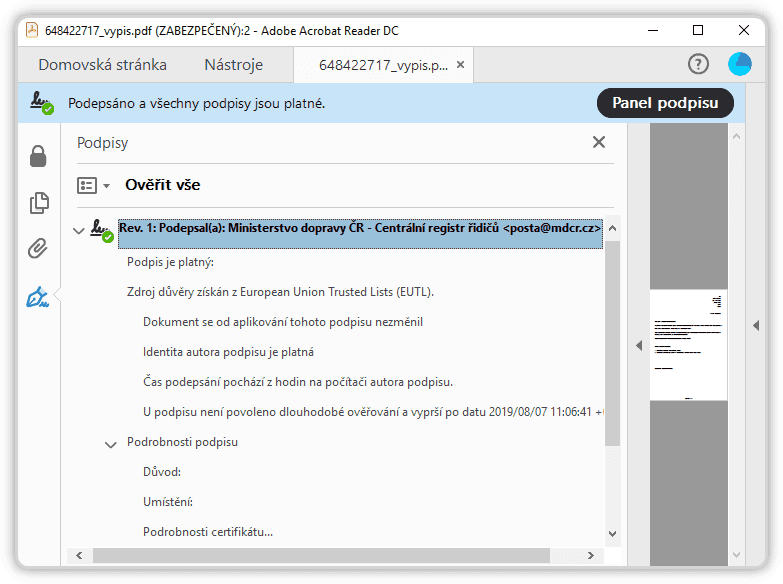The height and width of the screenshot is (584, 783).
Task: Collapse the Rev. 1 signature tree node
Action: coord(78,231)
